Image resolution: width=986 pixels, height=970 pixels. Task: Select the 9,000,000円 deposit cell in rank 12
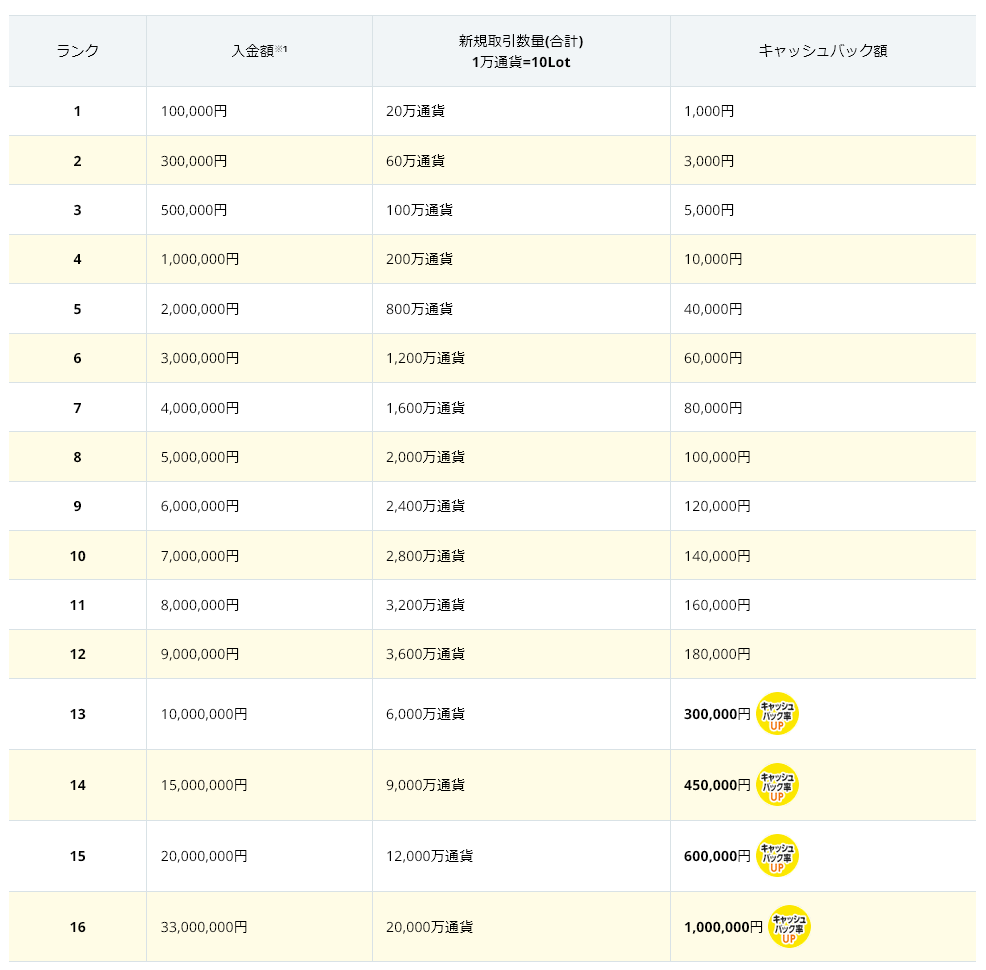[x=200, y=654]
